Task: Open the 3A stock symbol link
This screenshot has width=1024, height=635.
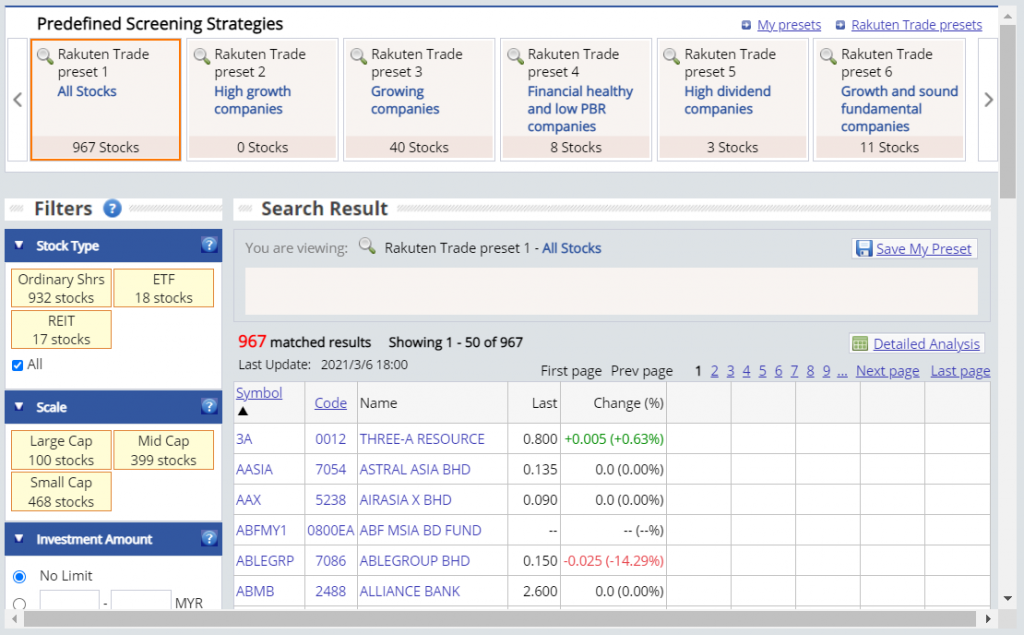Action: pyautogui.click(x=244, y=439)
